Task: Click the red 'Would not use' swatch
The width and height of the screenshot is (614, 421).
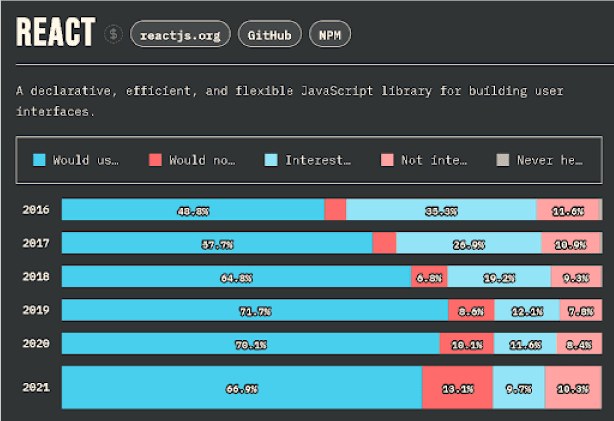Action: point(155,160)
